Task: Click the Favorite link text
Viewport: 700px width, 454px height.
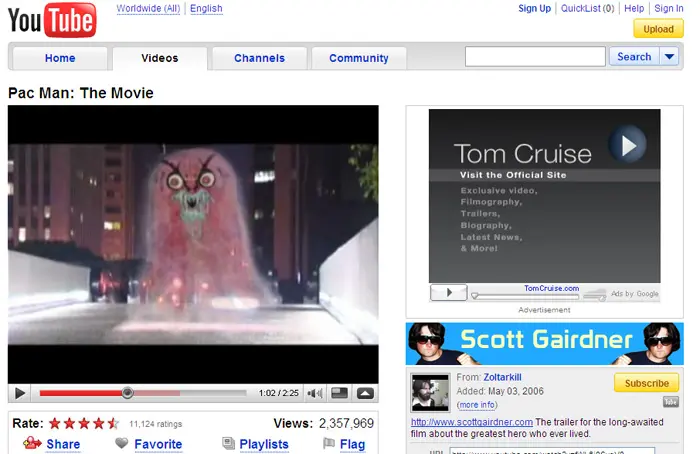Action: (158, 444)
